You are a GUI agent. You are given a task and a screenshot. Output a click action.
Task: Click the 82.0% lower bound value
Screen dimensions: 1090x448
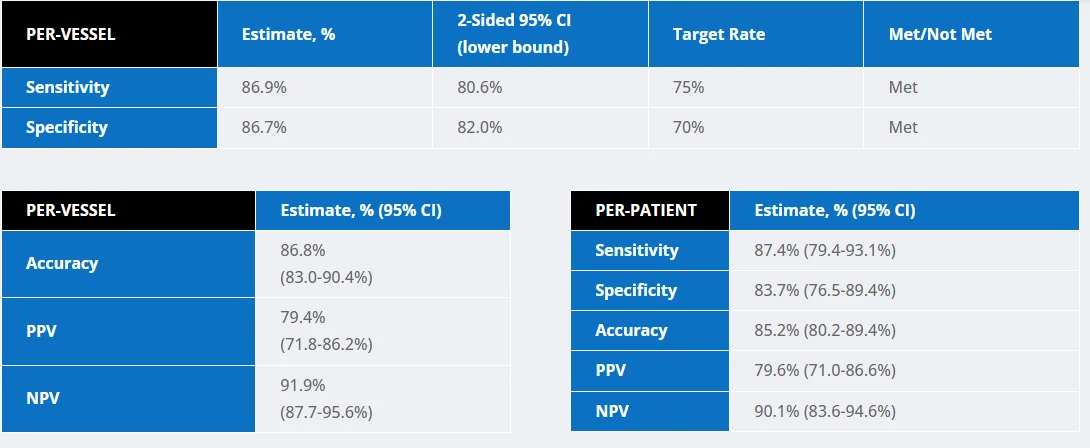pyautogui.click(x=480, y=127)
